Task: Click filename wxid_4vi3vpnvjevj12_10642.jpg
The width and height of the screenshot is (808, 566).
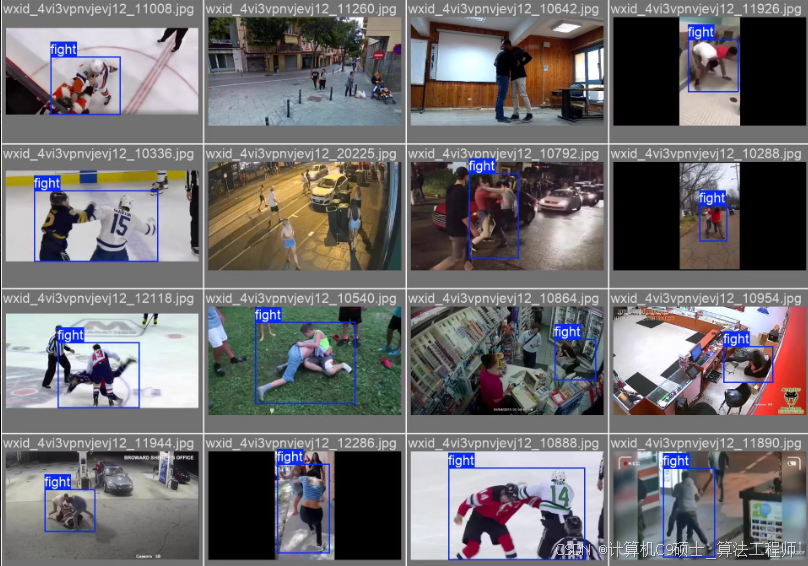Action: 503,9
